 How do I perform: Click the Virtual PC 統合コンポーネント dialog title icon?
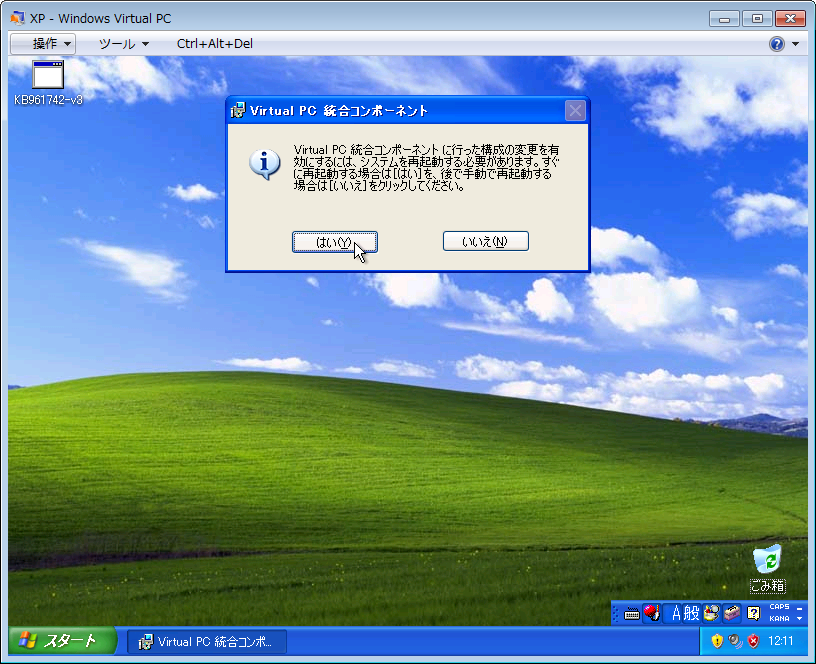click(x=237, y=110)
